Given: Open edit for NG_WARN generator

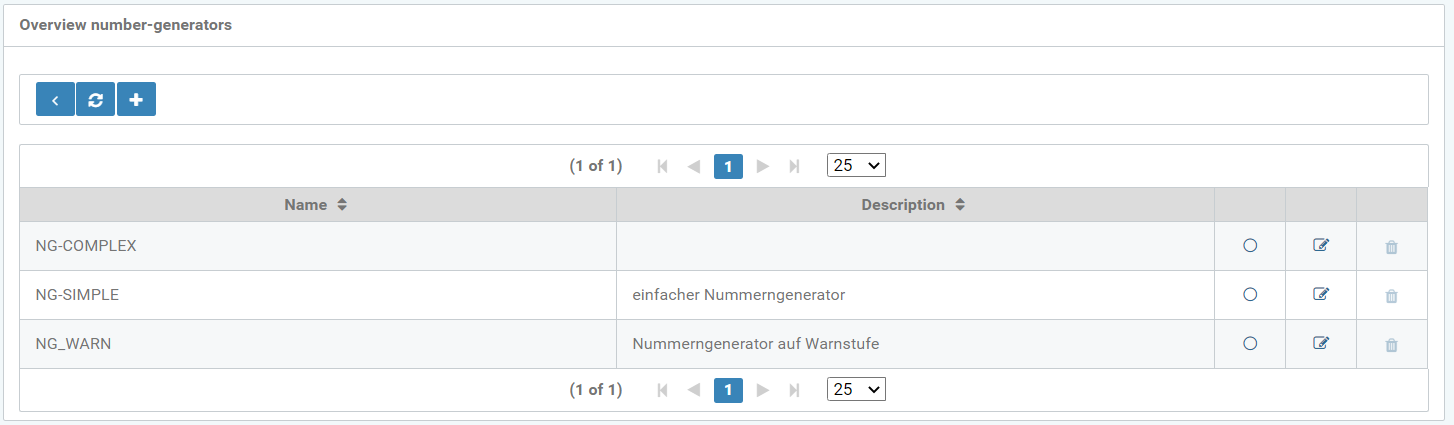Looking at the screenshot, I should coord(1320,344).
